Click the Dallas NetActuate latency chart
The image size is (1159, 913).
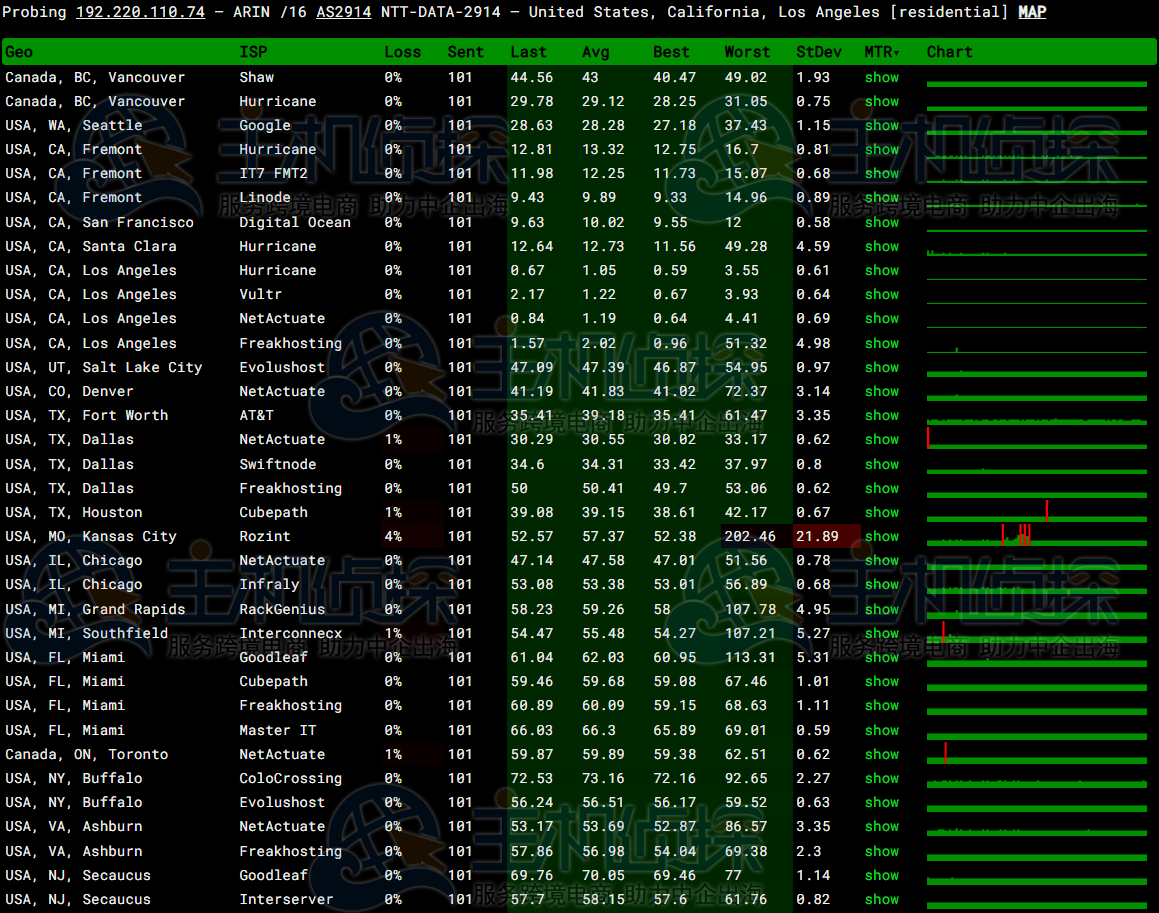pos(1036,439)
